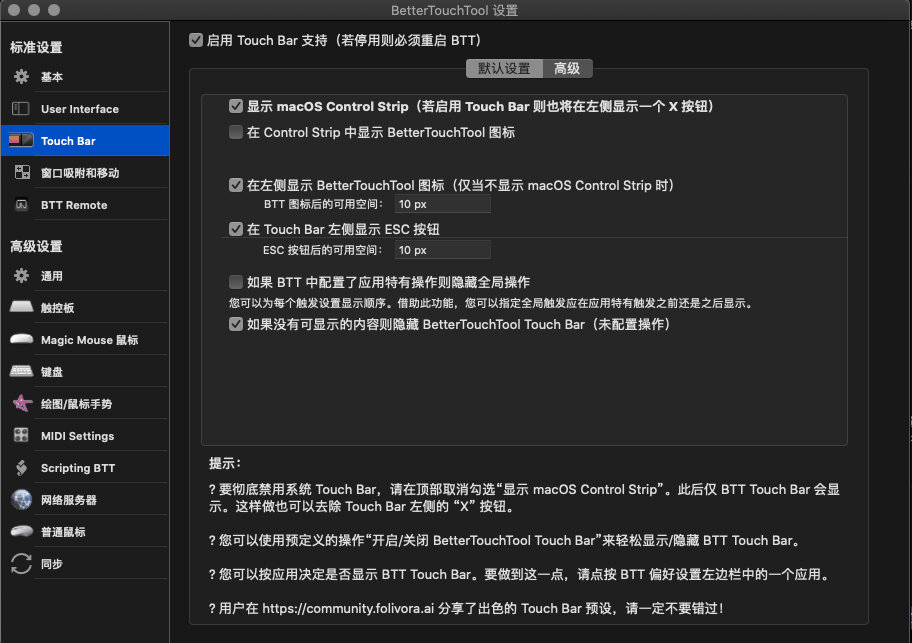Open User Interface settings icon
The image size is (912, 643).
pos(21,109)
